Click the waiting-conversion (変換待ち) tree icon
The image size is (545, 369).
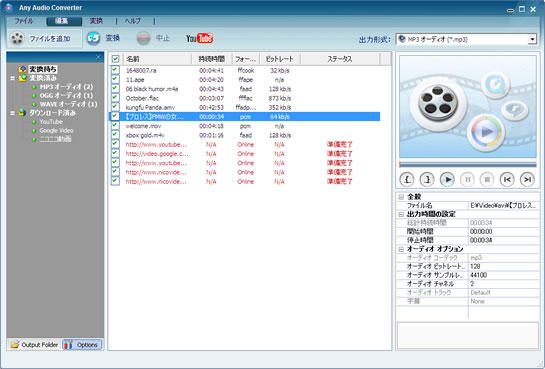tap(23, 69)
